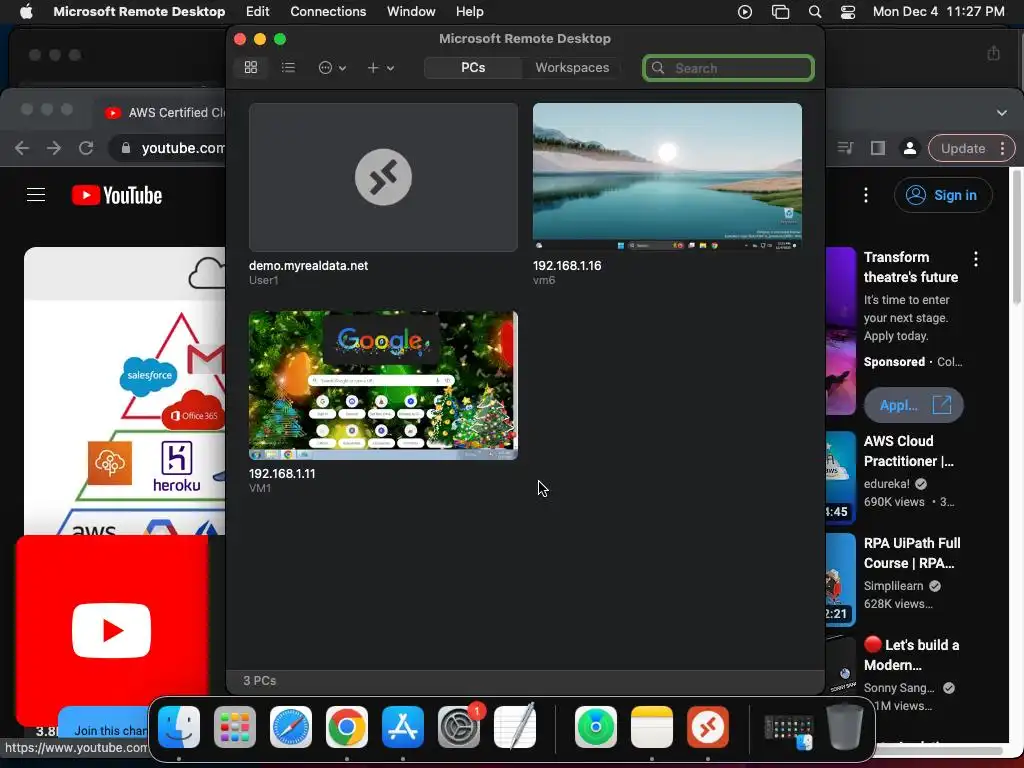Open App Store from the Dock
The width and height of the screenshot is (1024, 768).
click(403, 727)
